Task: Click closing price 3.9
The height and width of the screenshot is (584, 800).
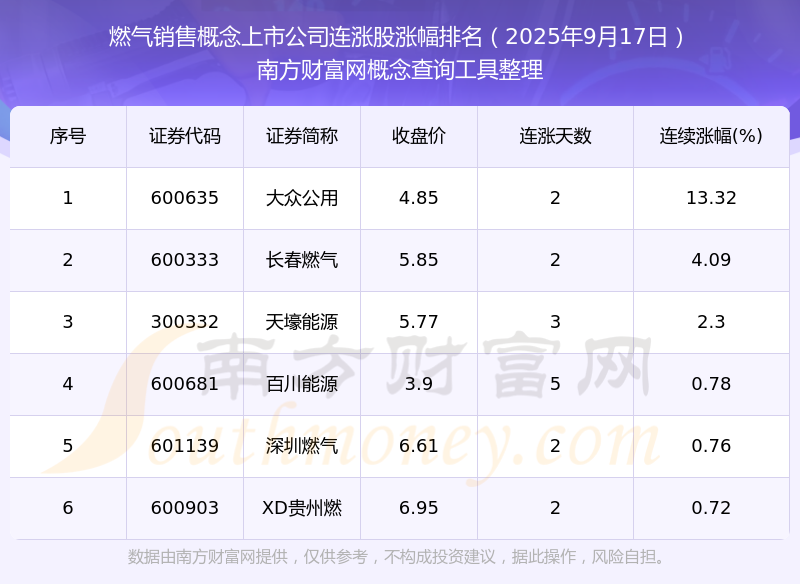Action: click(x=419, y=384)
